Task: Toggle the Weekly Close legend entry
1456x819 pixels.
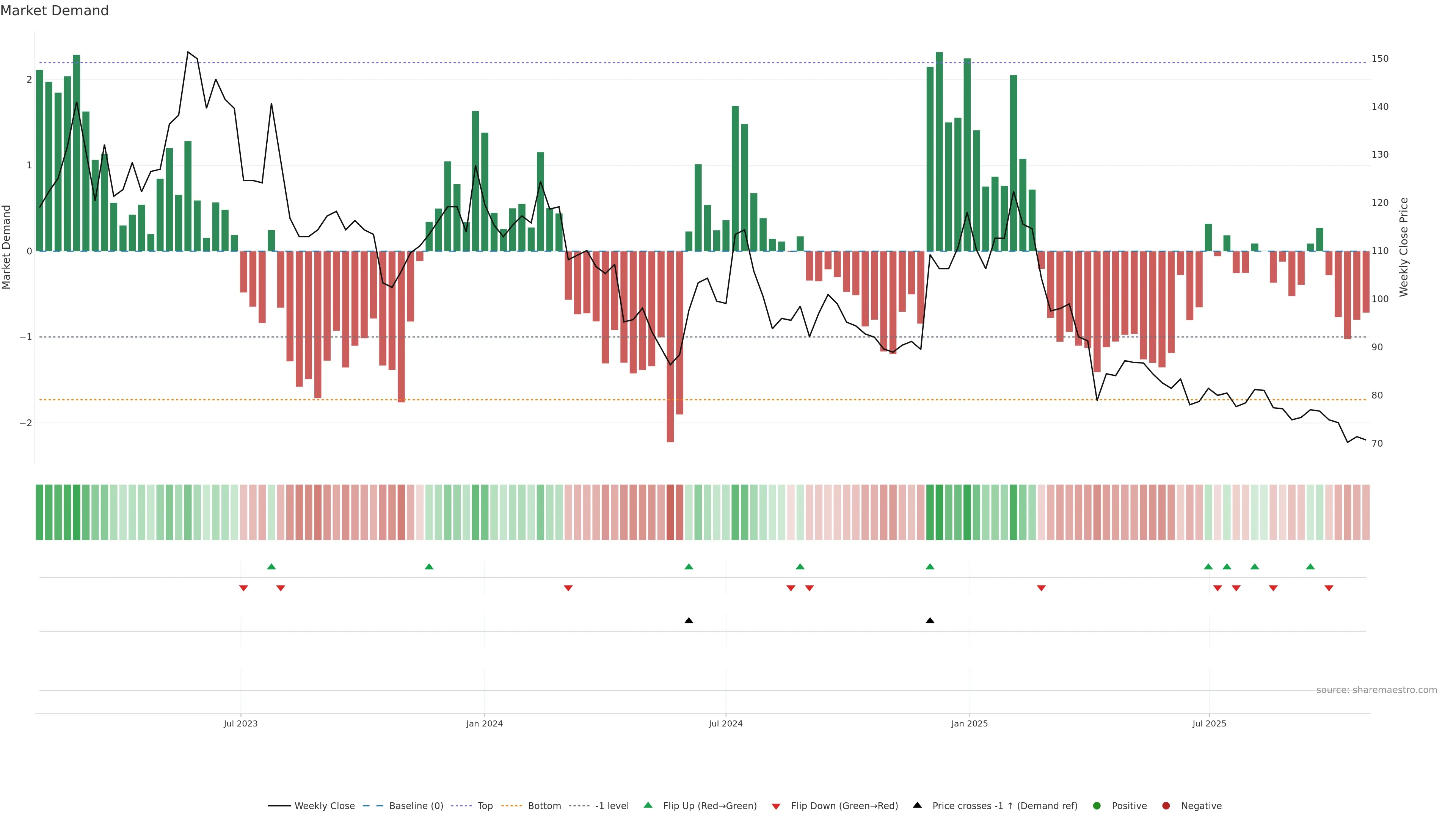Action: tap(325, 805)
